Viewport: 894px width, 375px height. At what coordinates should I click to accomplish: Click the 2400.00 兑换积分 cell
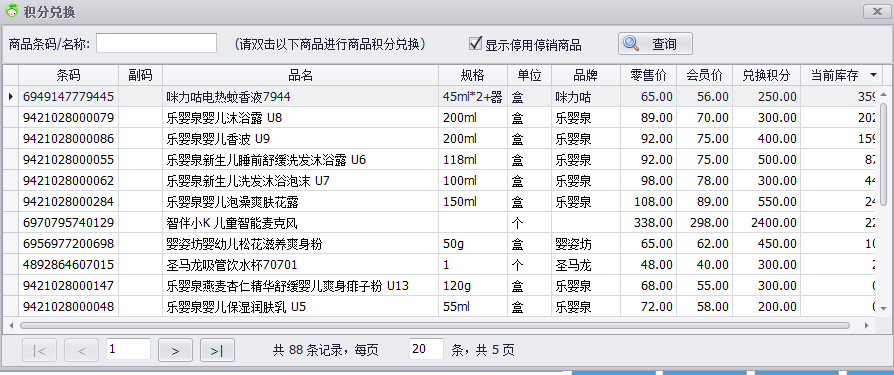click(766, 223)
